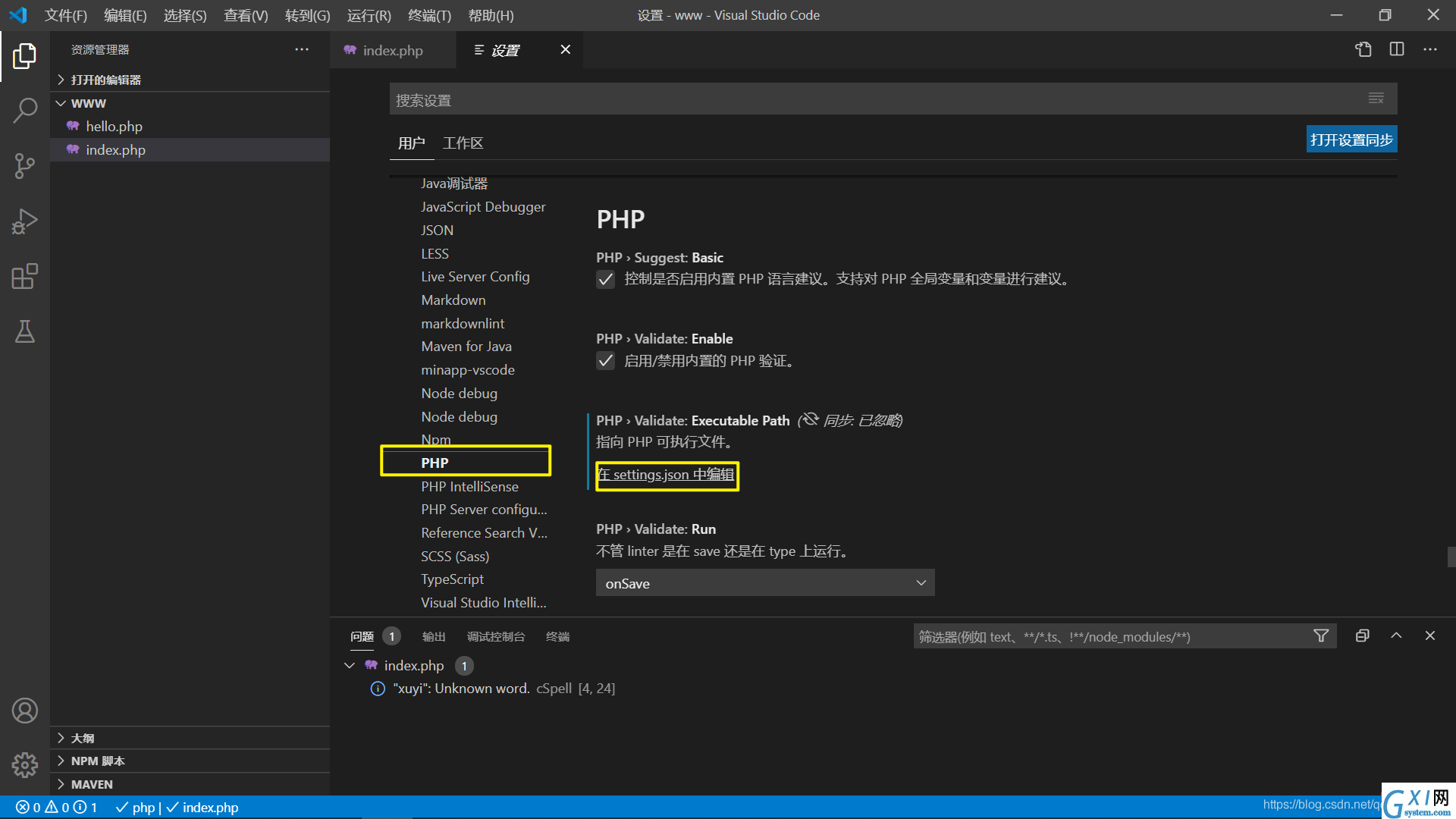Open the Testing flask view

click(24, 331)
